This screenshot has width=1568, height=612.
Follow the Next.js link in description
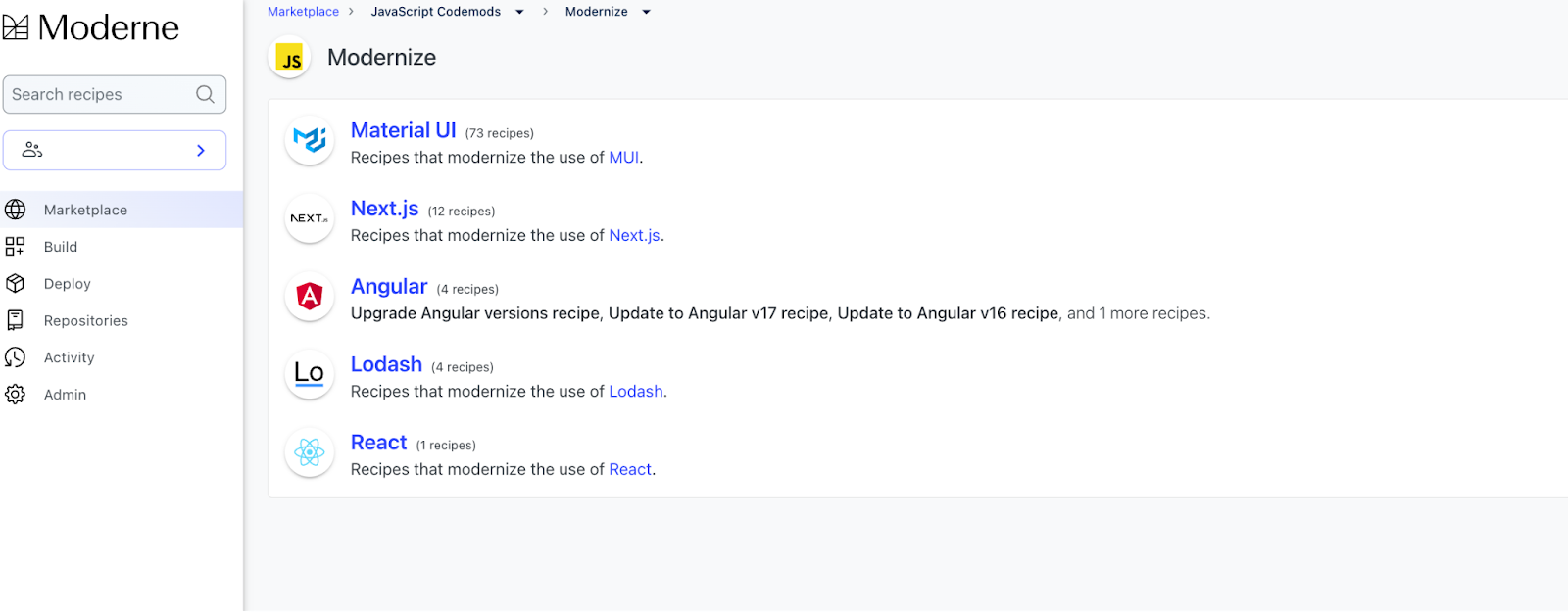click(634, 236)
